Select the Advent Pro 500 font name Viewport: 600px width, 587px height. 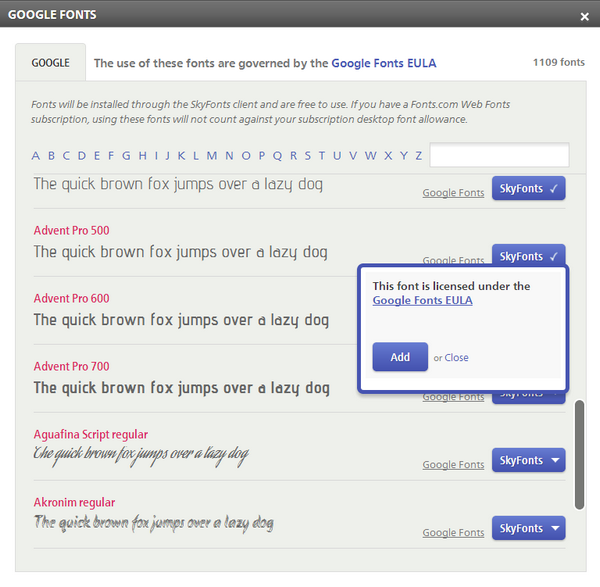(72, 230)
